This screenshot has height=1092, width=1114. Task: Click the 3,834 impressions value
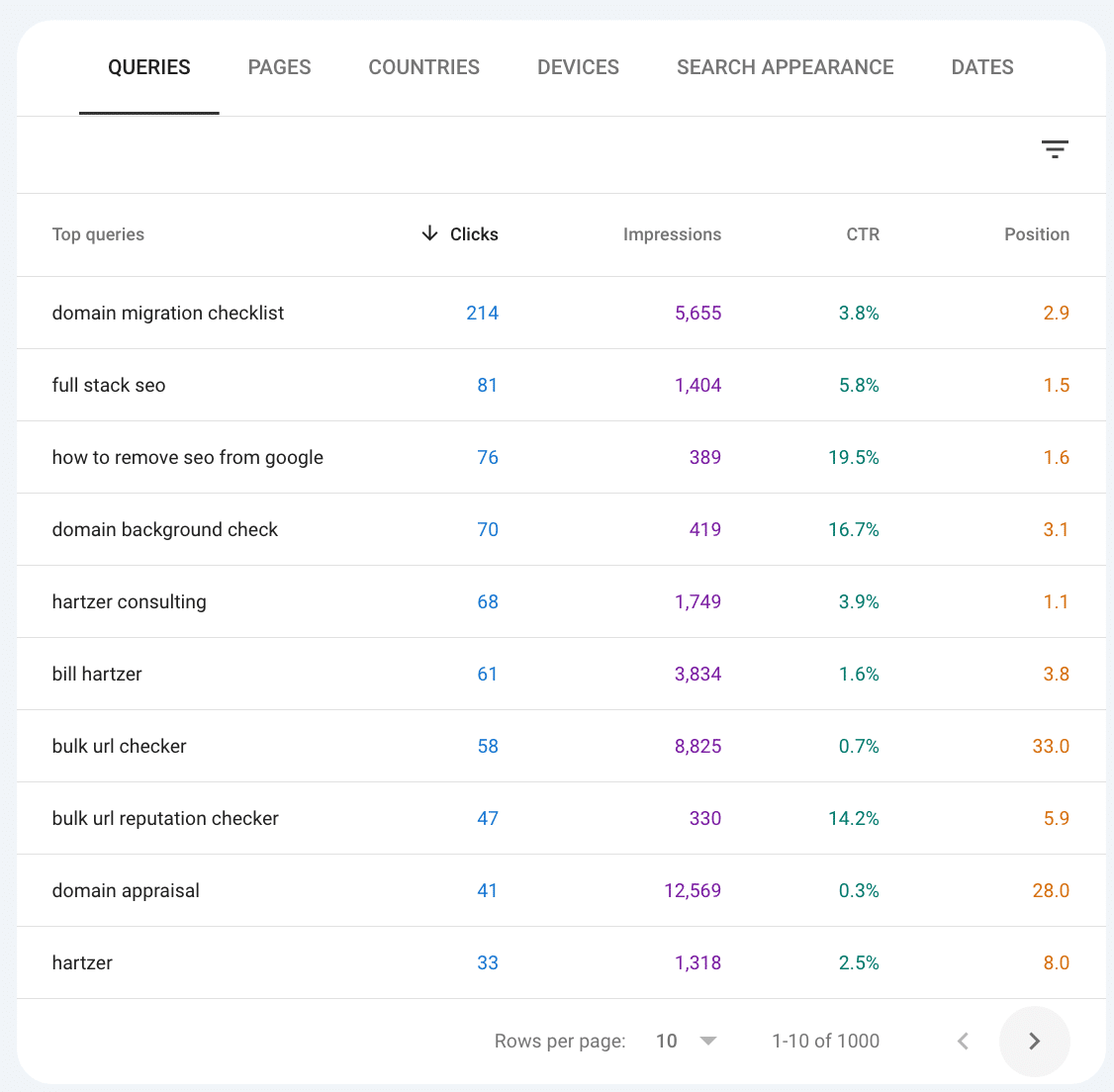coord(697,674)
